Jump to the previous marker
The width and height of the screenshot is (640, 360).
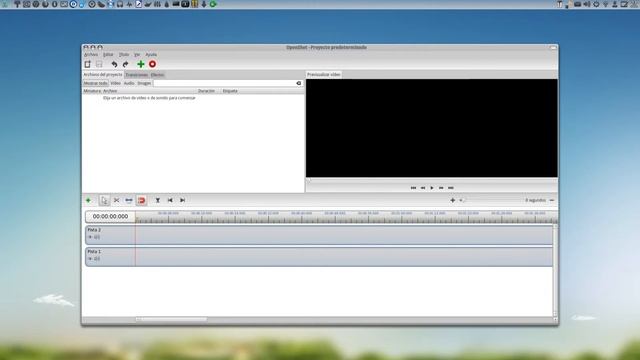[170, 200]
